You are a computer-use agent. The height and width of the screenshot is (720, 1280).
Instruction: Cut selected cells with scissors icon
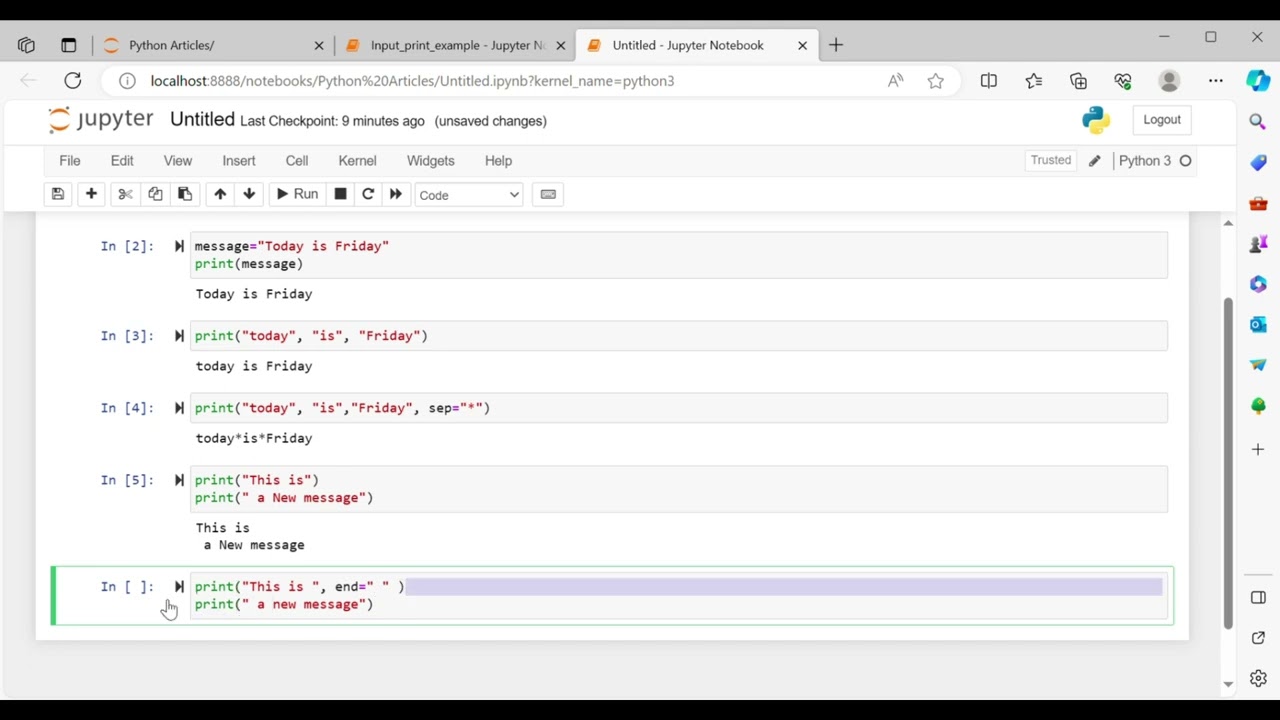tap(125, 195)
